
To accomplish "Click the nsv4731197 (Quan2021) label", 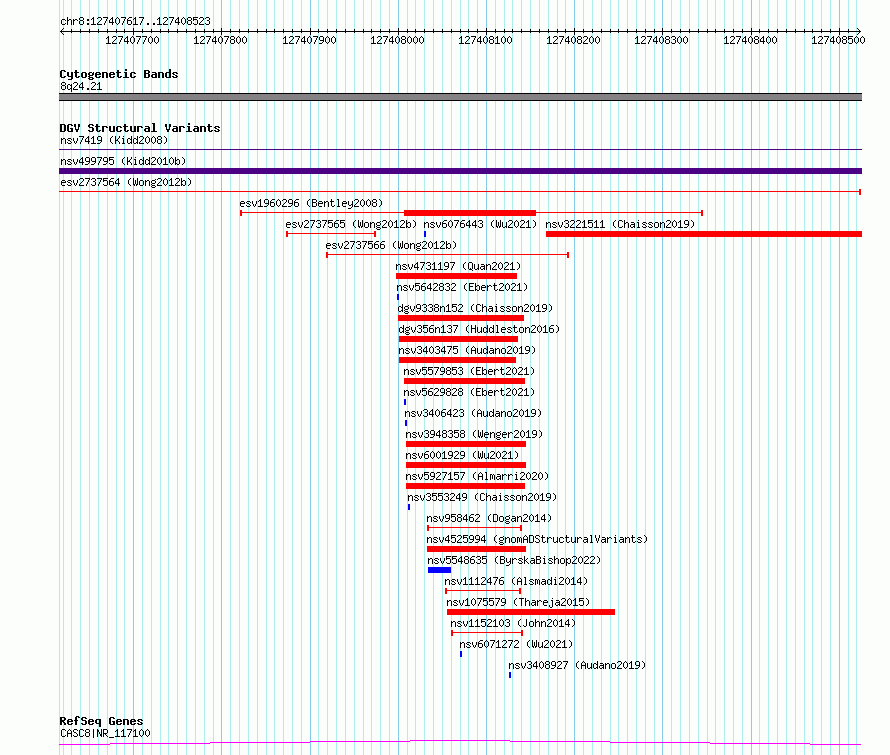I will click(x=458, y=266).
